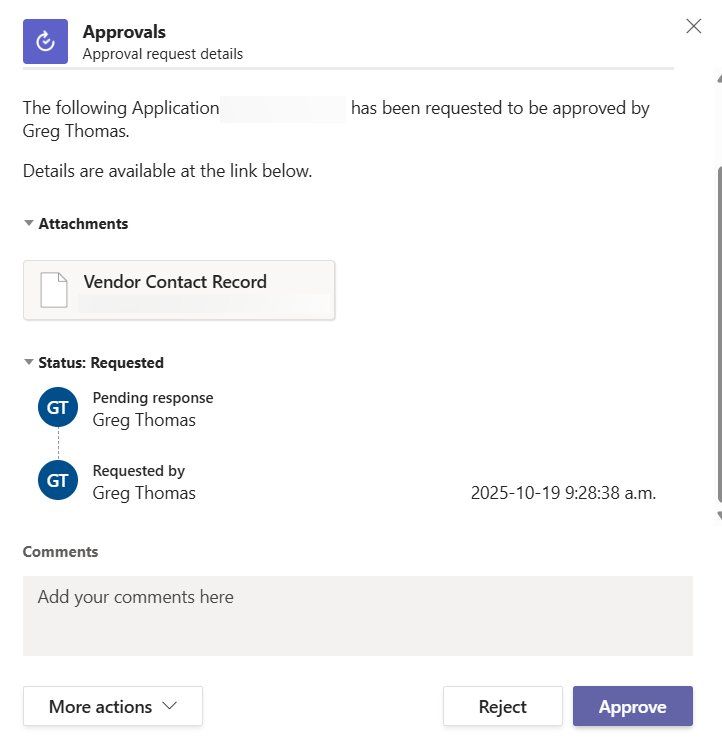The height and width of the screenshot is (745, 722).
Task: Click the document icon on the attachment
Action: (54, 290)
